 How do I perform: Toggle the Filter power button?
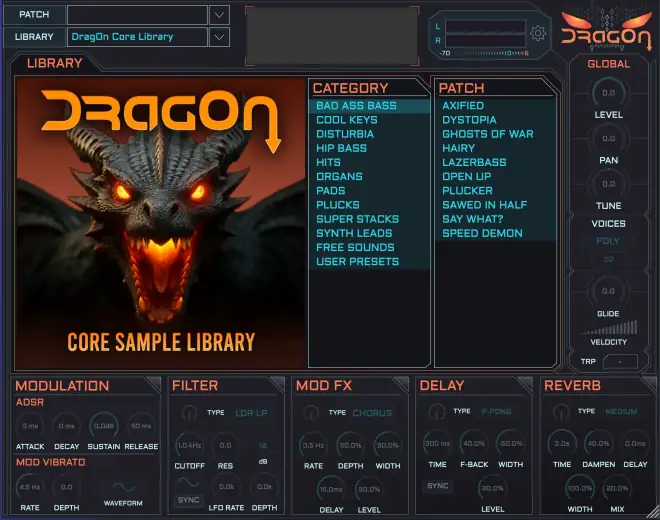[189, 413]
